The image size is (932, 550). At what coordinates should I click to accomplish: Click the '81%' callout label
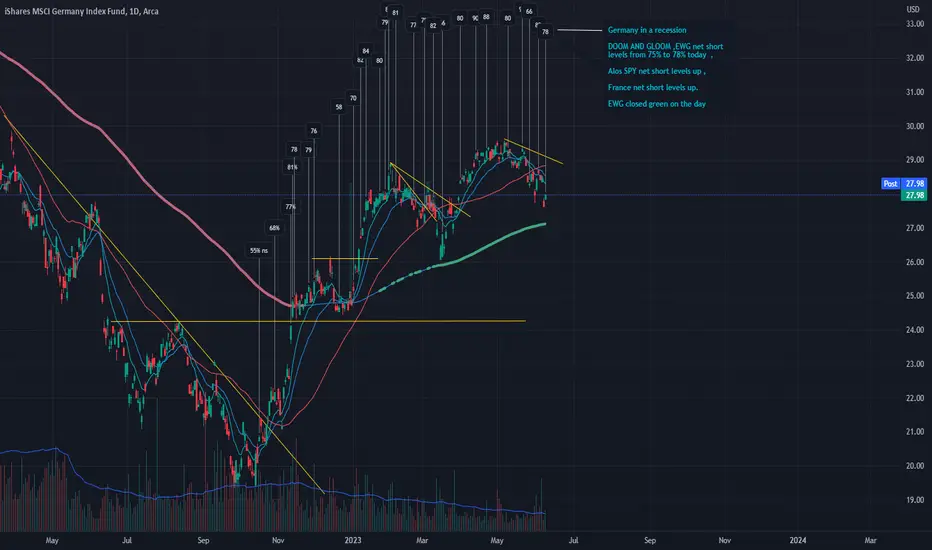coord(292,167)
